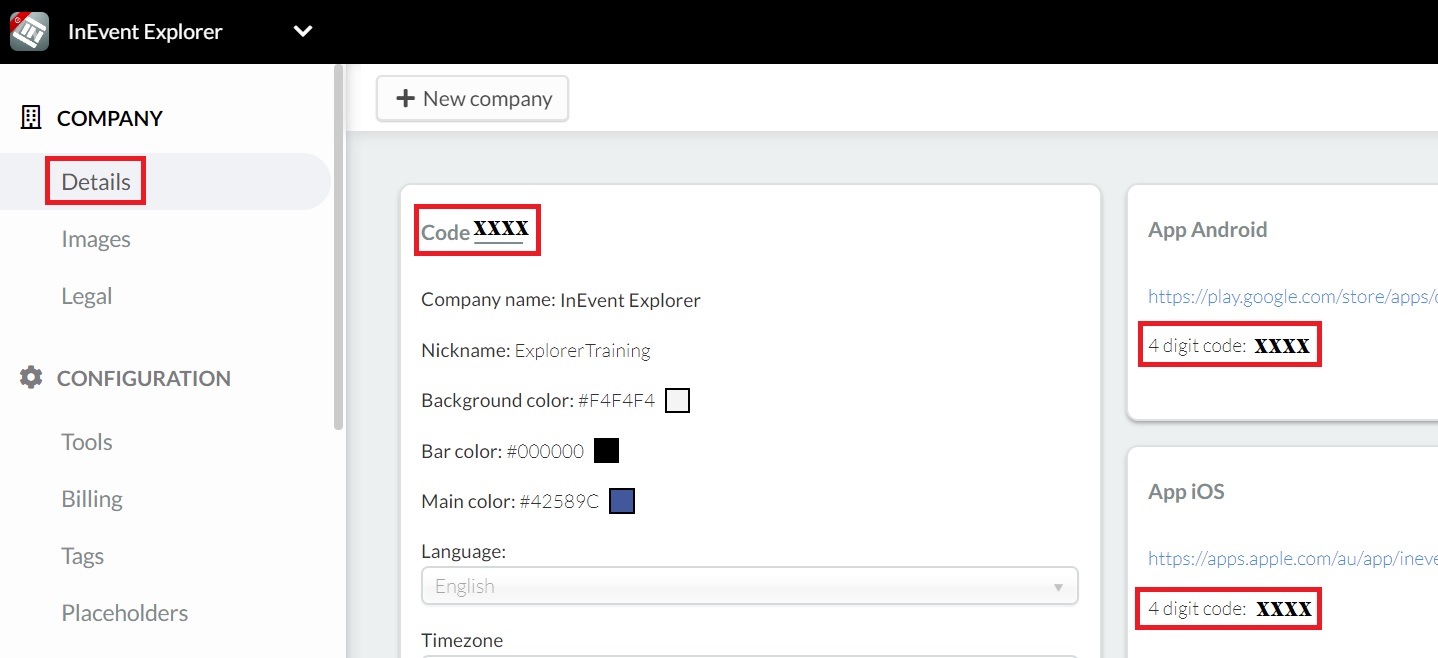This screenshot has width=1438, height=658.
Task: Click the Company name: InEvent Explorer line
Action: click(x=561, y=300)
